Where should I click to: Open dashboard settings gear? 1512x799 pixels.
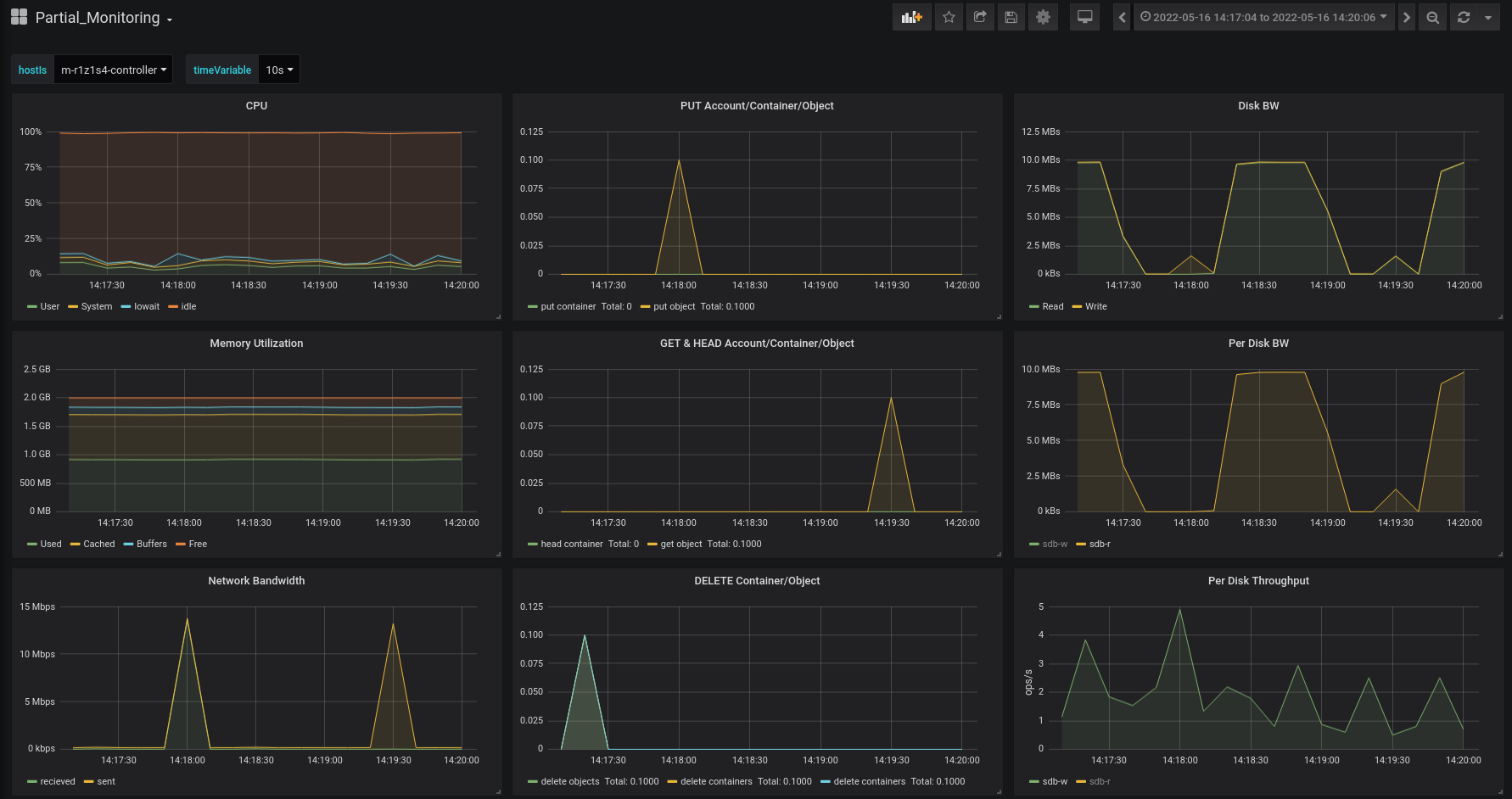point(1043,17)
